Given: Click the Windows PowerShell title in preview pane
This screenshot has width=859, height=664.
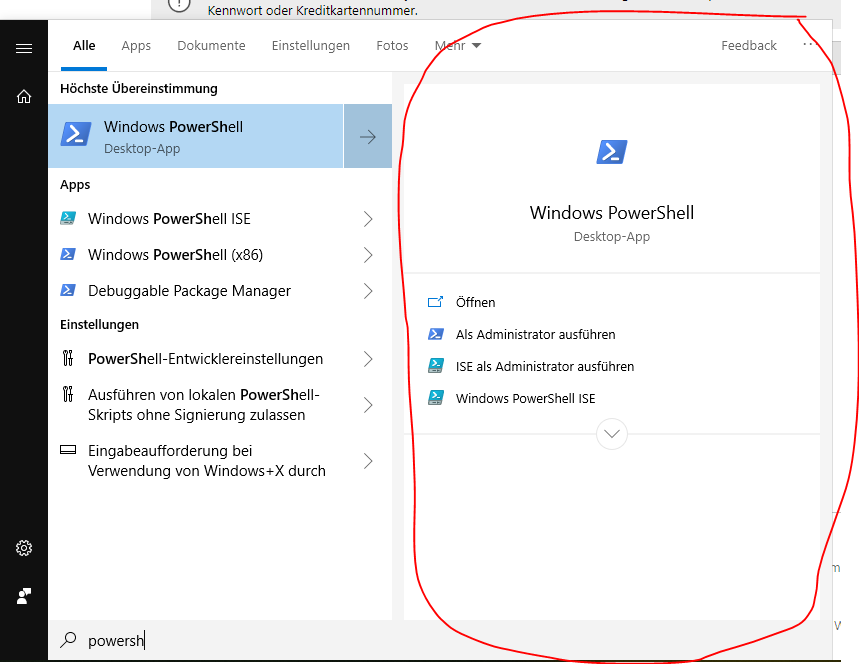Looking at the screenshot, I should coord(611,213).
